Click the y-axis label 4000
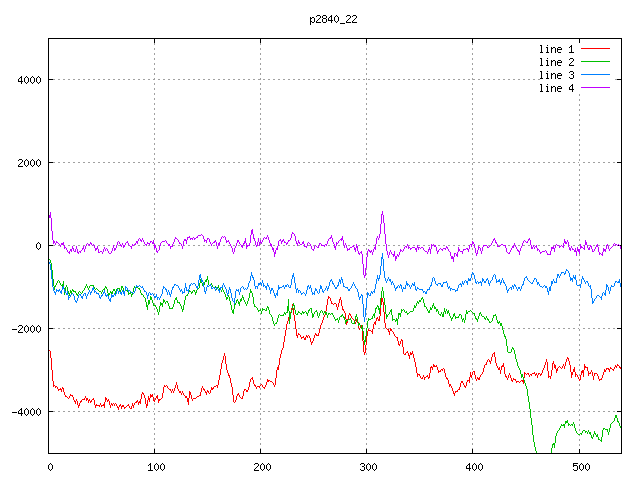Screen dimensions: 640x480 pos(29,80)
